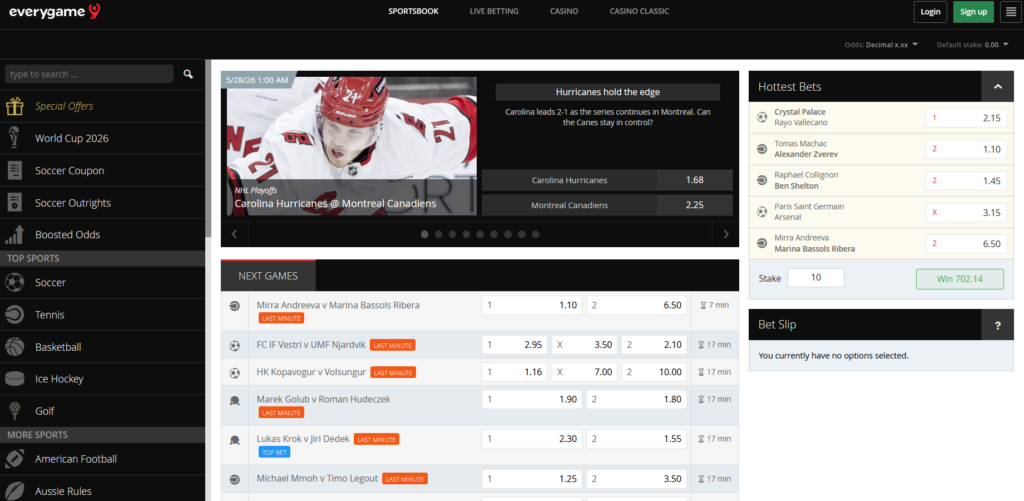
Task: Open the Special Offers link
Action: pyautogui.click(x=64, y=106)
